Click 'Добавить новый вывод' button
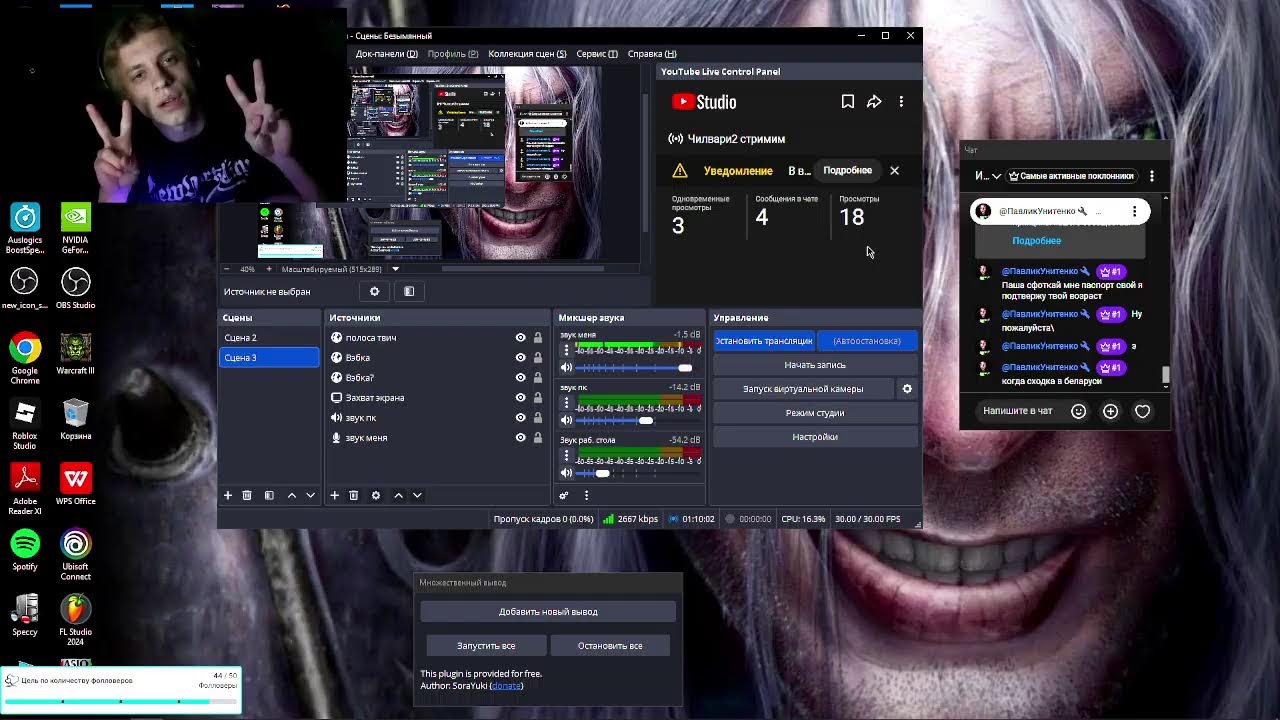Viewport: 1280px width, 720px height. tap(548, 612)
